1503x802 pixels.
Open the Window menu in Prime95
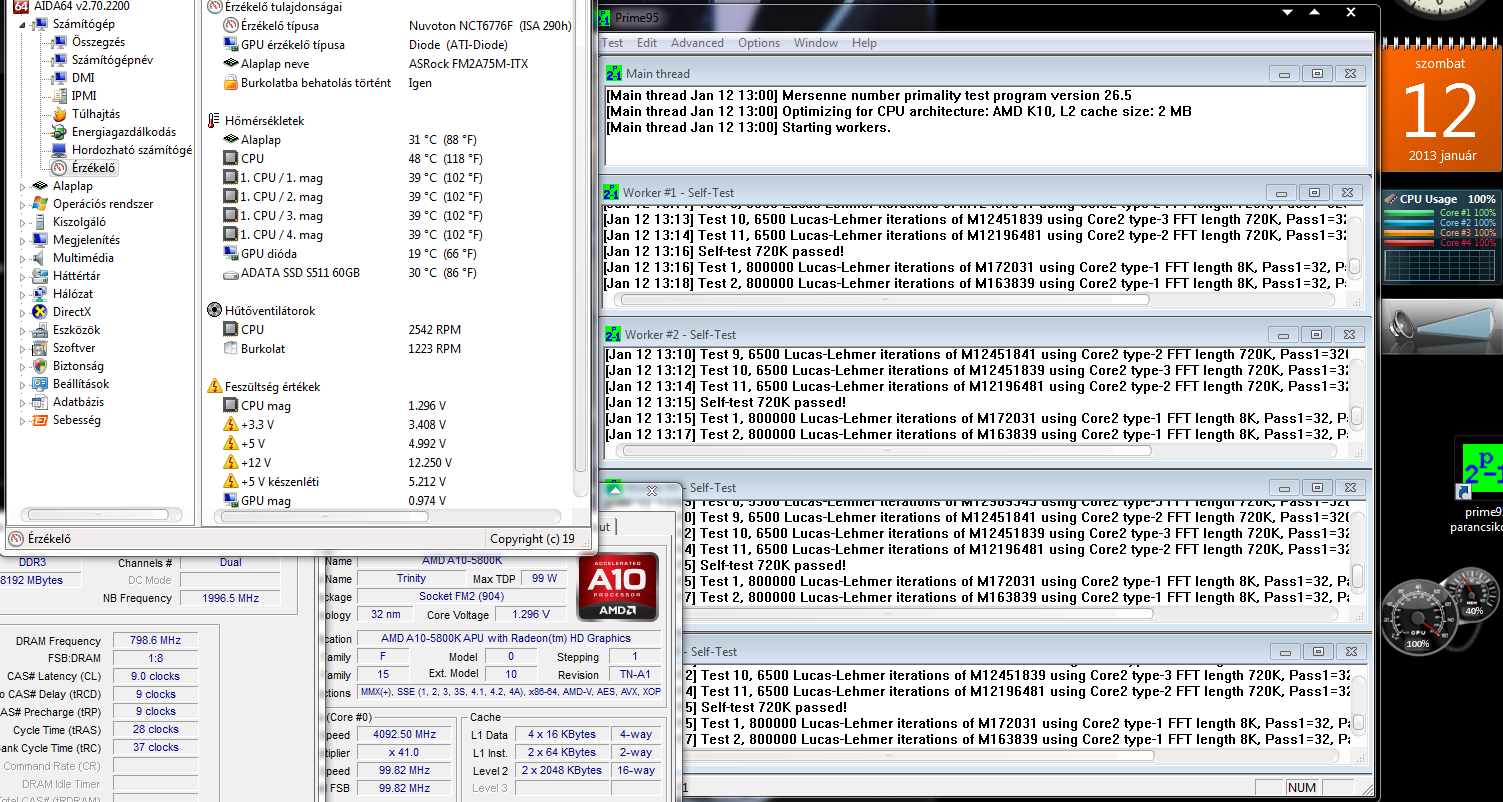(x=816, y=43)
